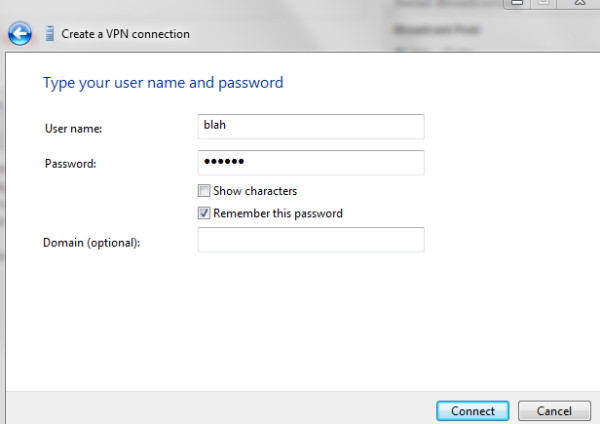The width and height of the screenshot is (600, 424).
Task: Click the Type your user name and password heading
Action: click(x=163, y=83)
